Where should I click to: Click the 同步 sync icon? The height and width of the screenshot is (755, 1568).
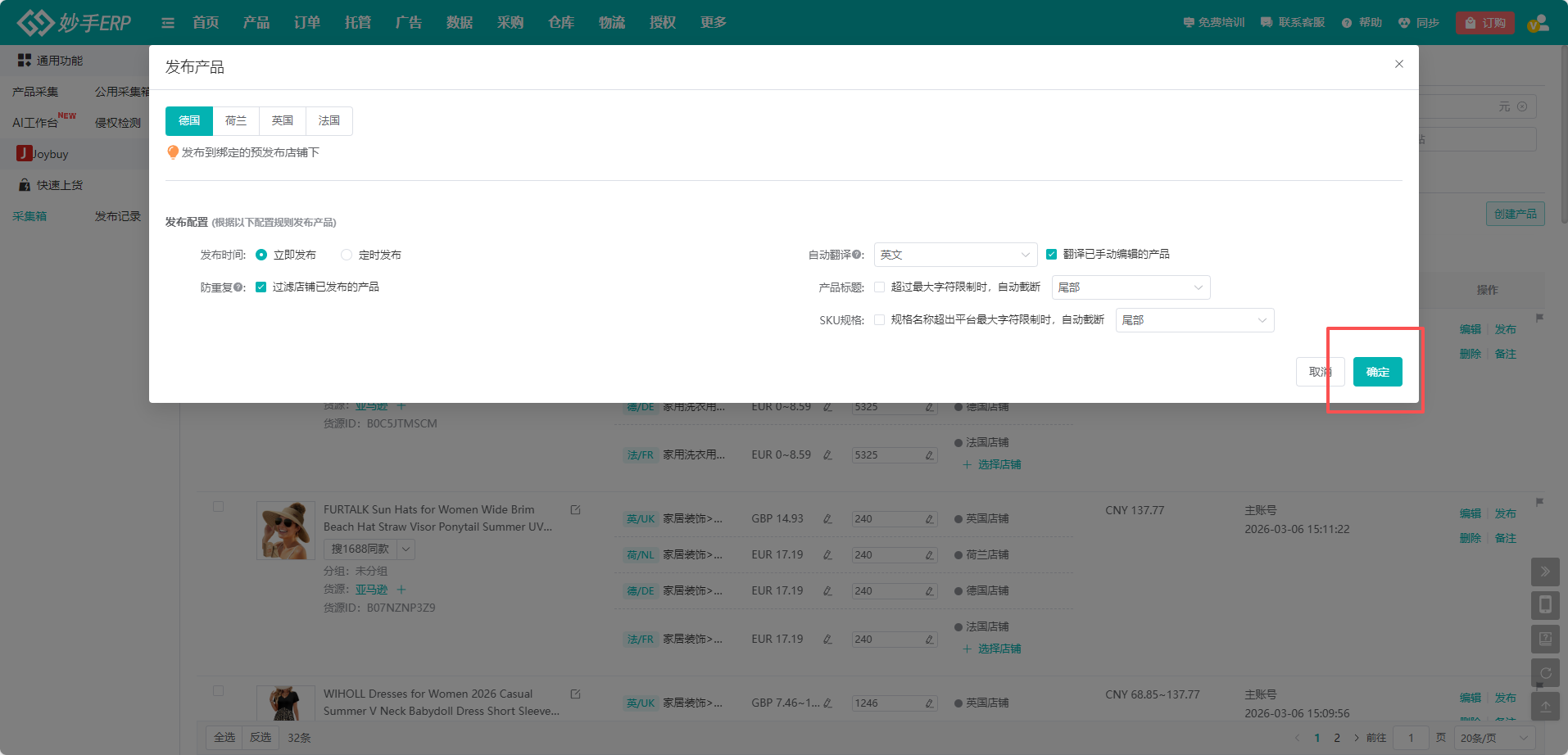point(1404,23)
